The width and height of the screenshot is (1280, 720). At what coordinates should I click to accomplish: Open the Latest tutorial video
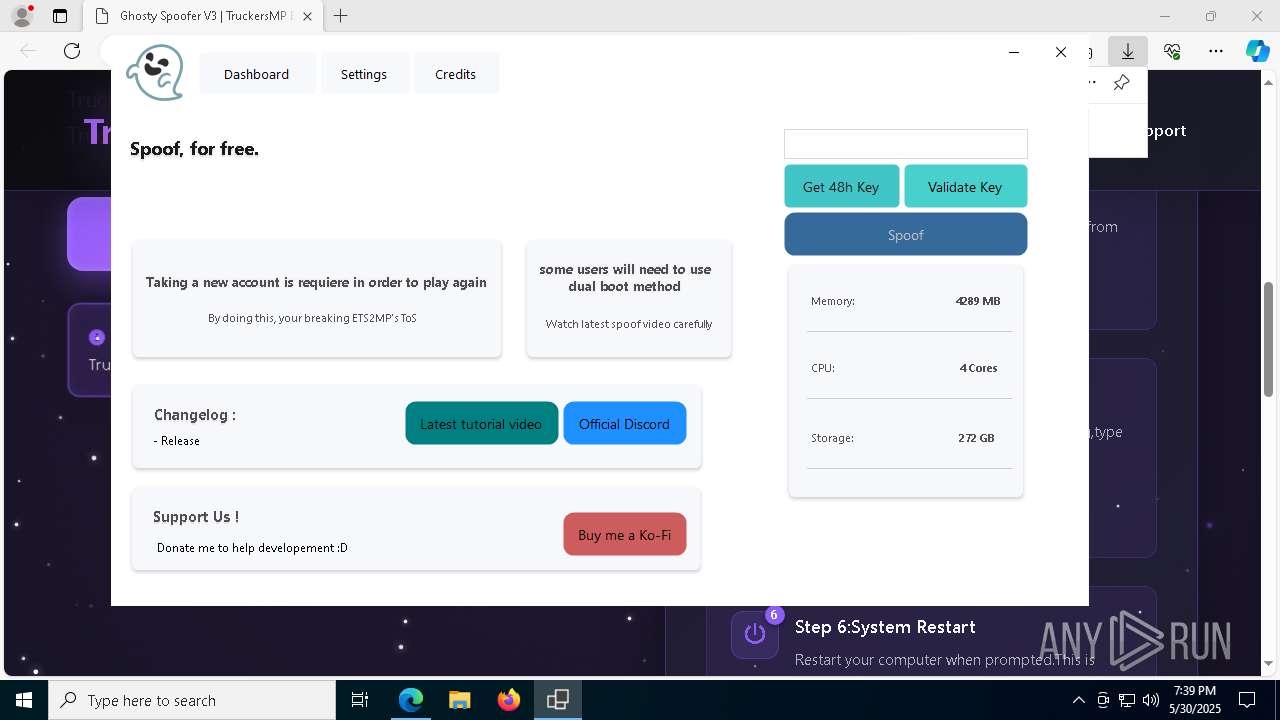click(481, 423)
